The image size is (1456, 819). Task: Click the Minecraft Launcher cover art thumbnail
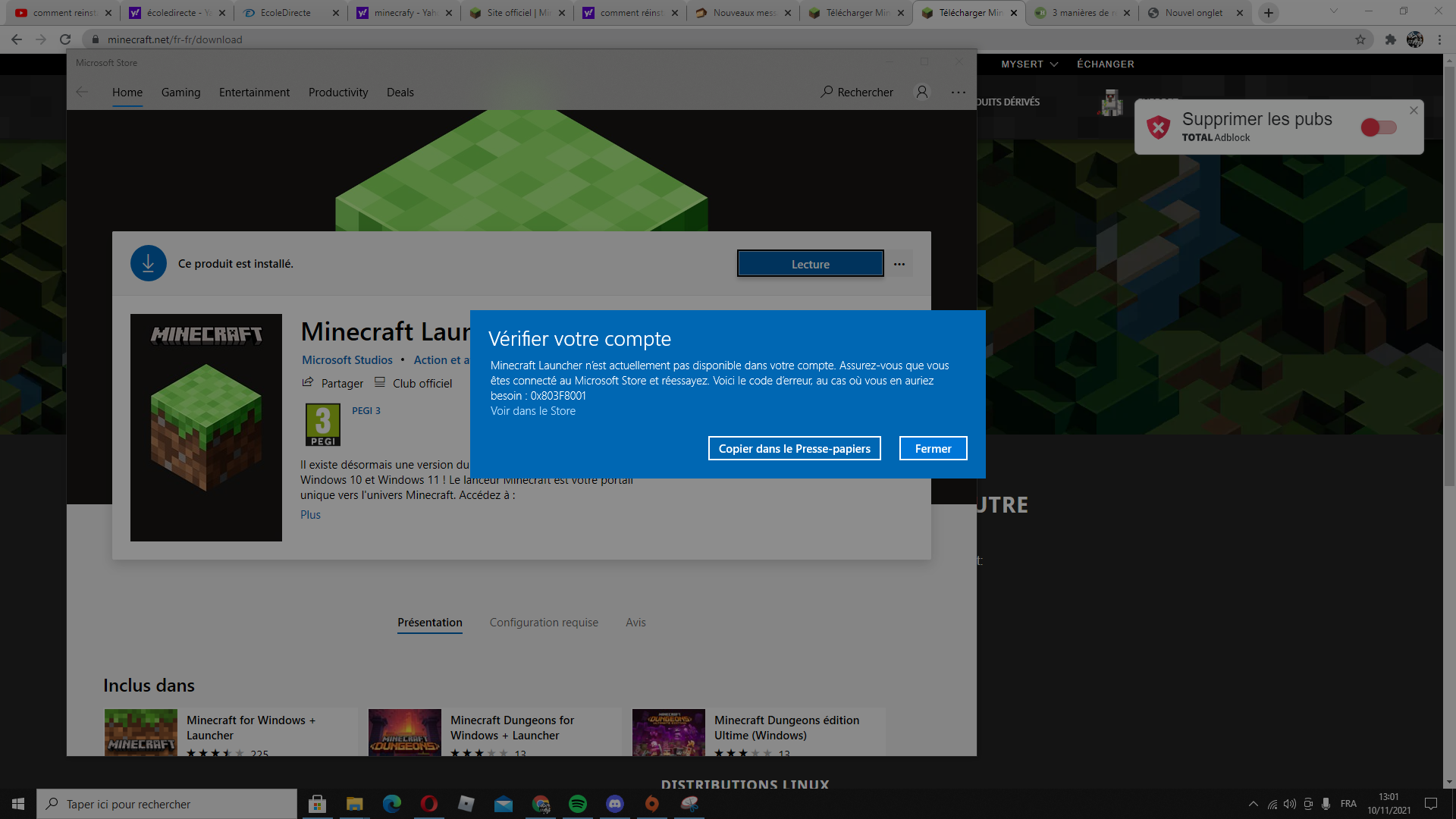point(206,428)
